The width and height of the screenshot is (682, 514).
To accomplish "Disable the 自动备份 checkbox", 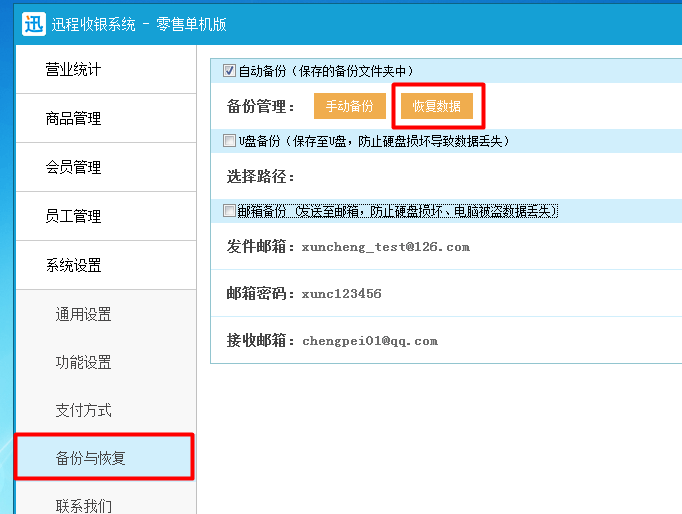I will pyautogui.click(x=229, y=71).
